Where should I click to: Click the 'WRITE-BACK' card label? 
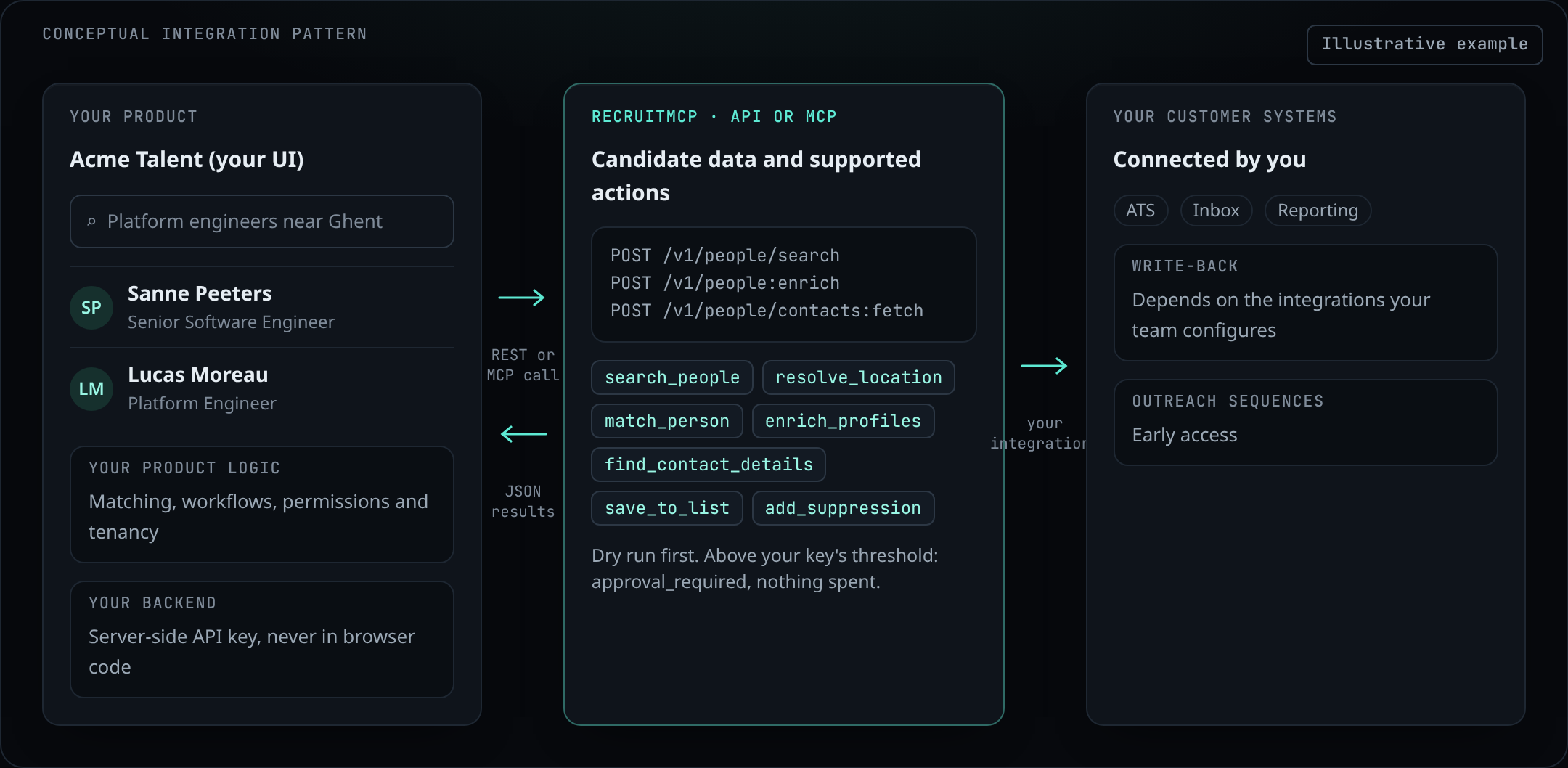[x=1185, y=266]
